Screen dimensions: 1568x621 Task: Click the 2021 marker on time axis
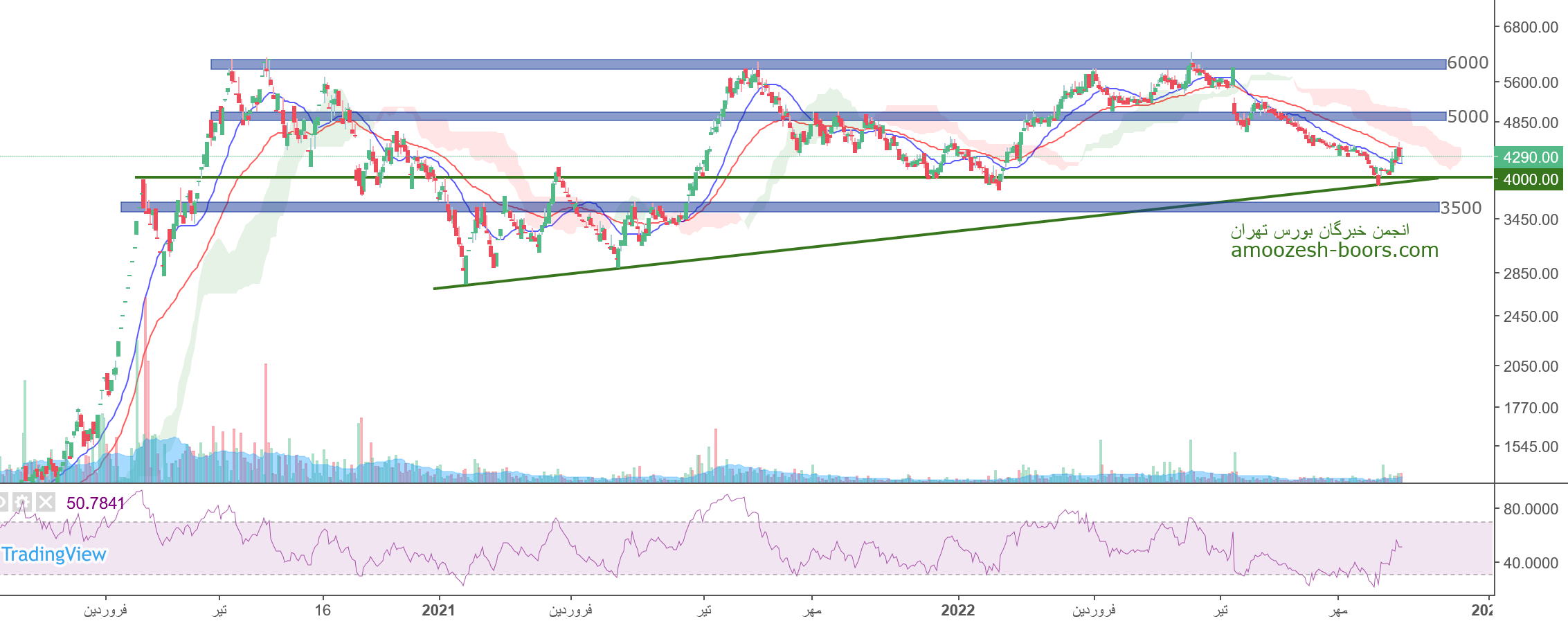pyautogui.click(x=438, y=611)
